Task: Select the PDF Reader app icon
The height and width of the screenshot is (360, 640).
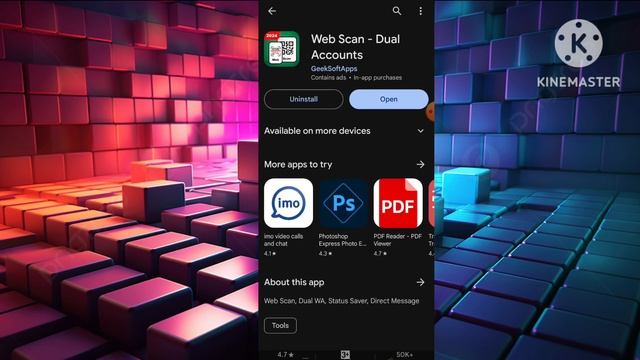Action: [398, 203]
